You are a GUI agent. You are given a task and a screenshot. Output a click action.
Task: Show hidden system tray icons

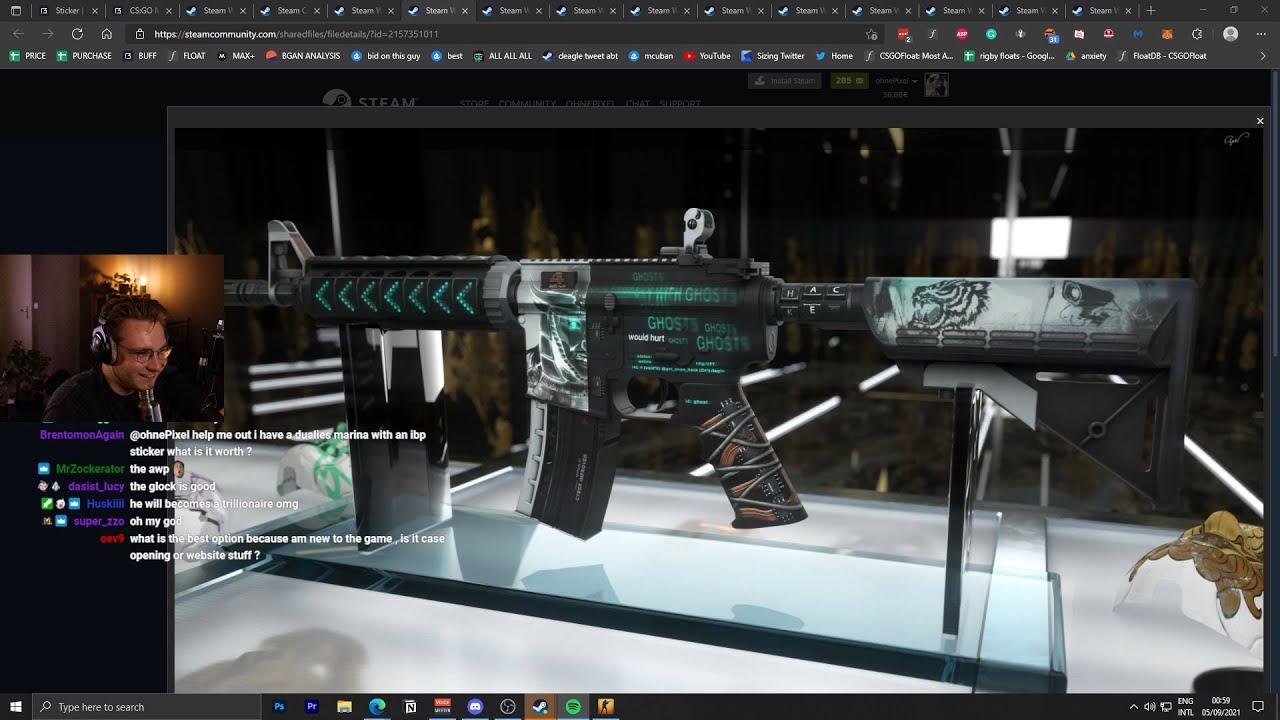click(1133, 707)
